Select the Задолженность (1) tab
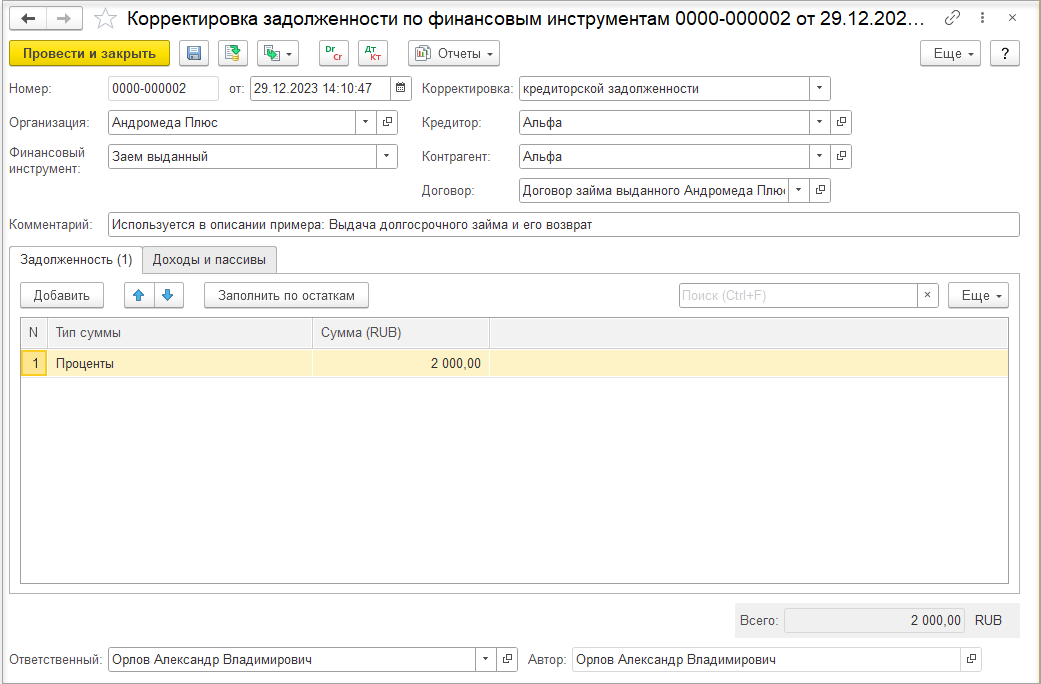 tap(76, 260)
